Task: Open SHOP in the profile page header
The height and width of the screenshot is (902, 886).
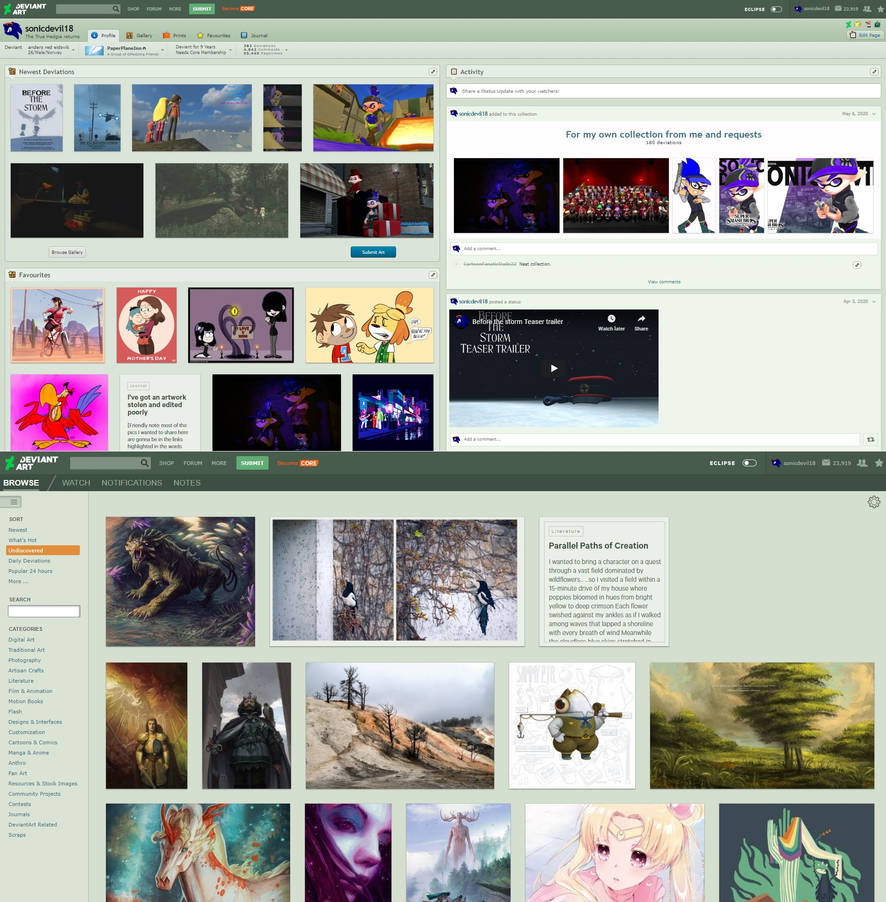Action: tap(133, 9)
